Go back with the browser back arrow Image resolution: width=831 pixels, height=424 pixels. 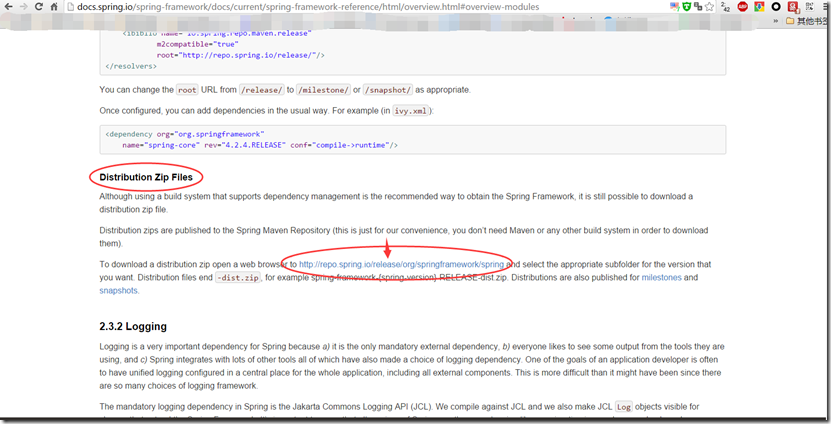pyautogui.click(x=8, y=7)
